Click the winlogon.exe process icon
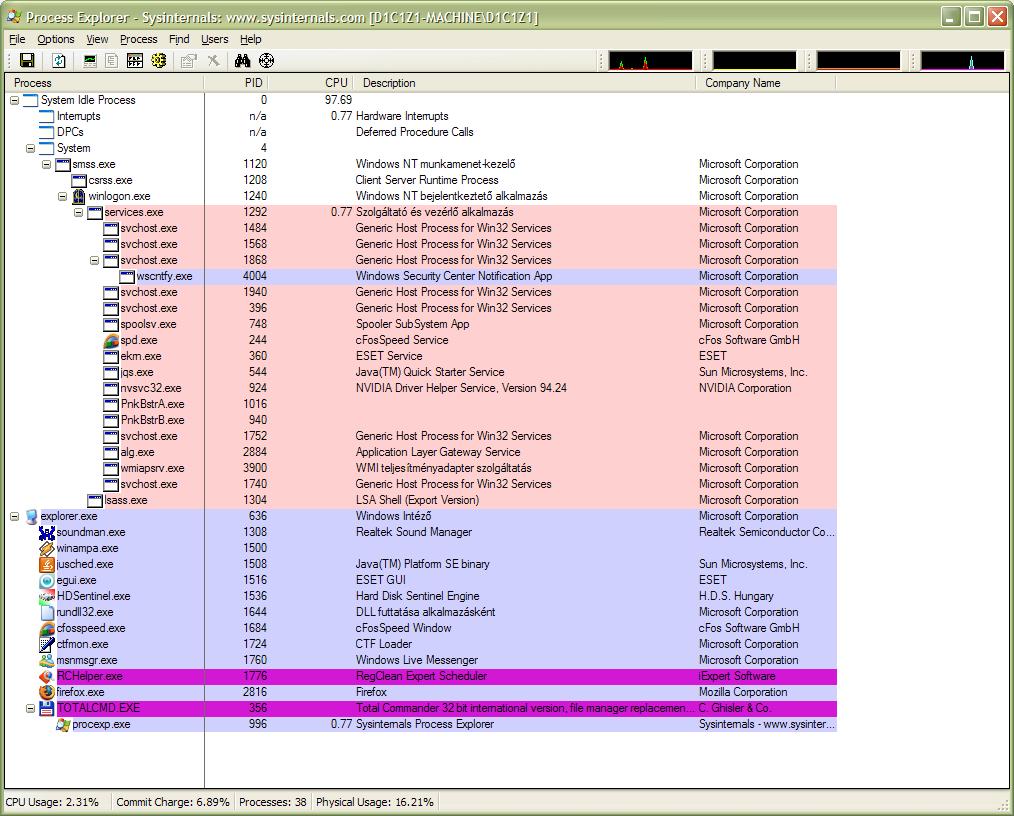Image resolution: width=1014 pixels, height=816 pixels. click(x=79, y=196)
